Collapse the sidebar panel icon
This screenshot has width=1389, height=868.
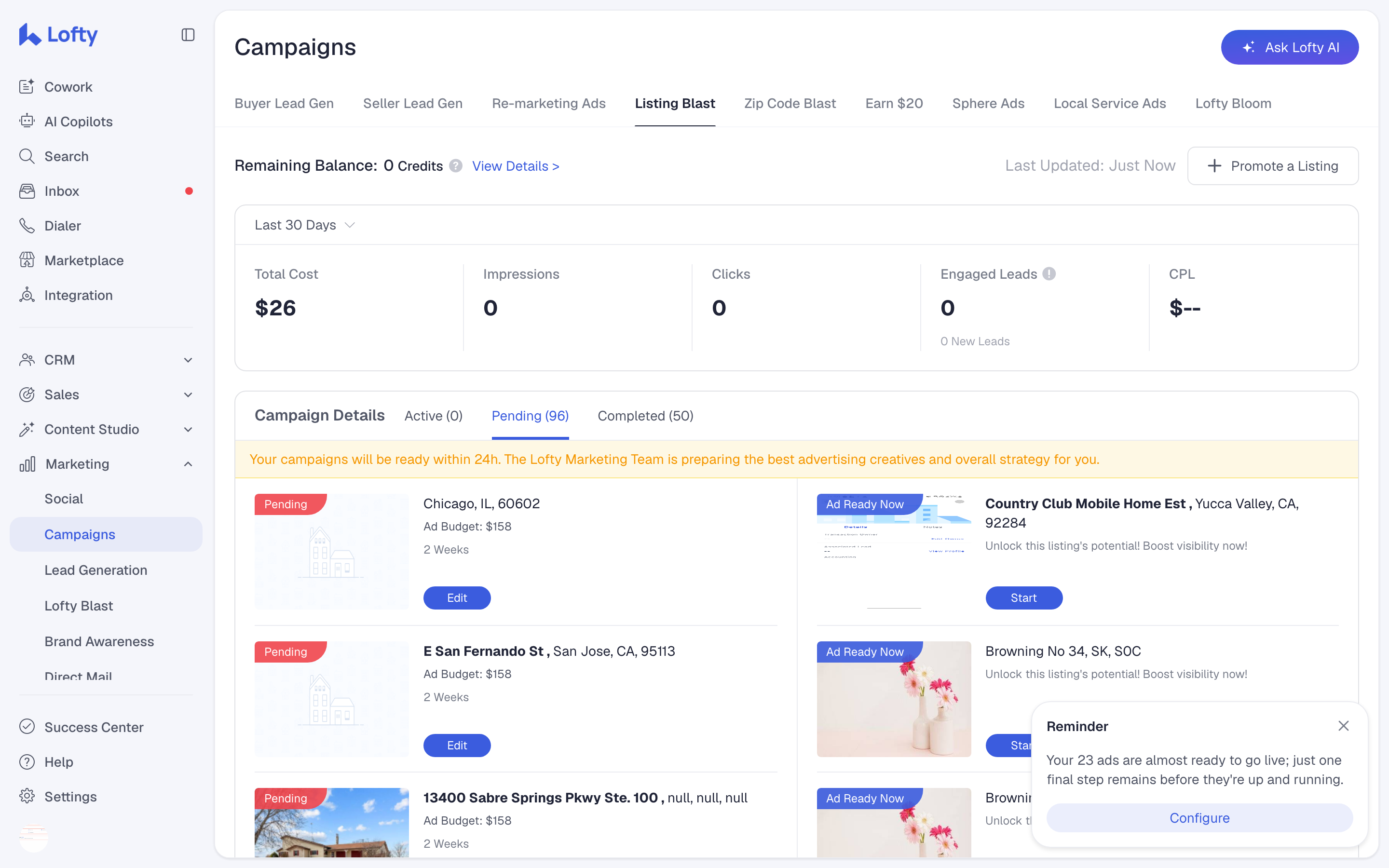click(x=188, y=34)
